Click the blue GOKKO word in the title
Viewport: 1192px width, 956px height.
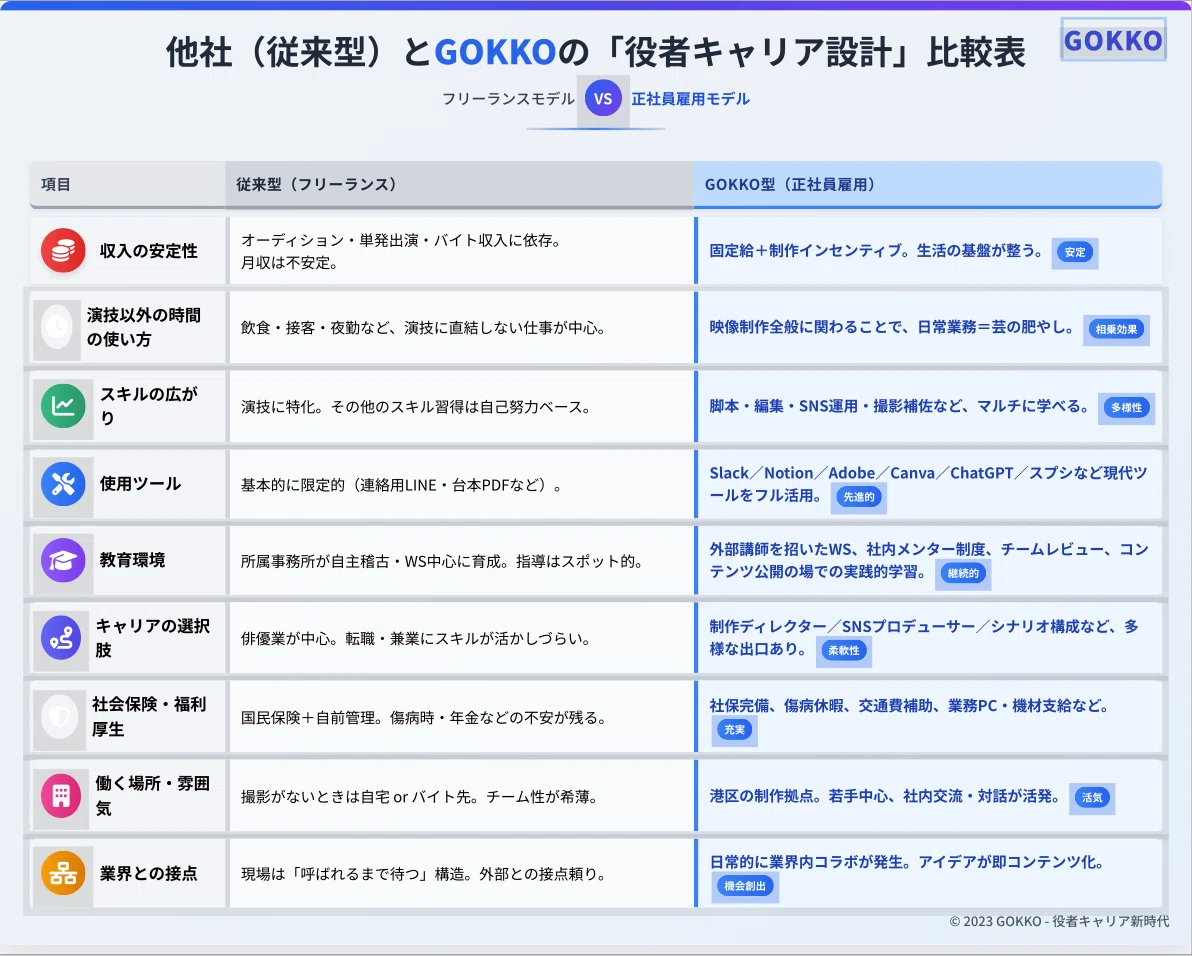(x=495, y=52)
